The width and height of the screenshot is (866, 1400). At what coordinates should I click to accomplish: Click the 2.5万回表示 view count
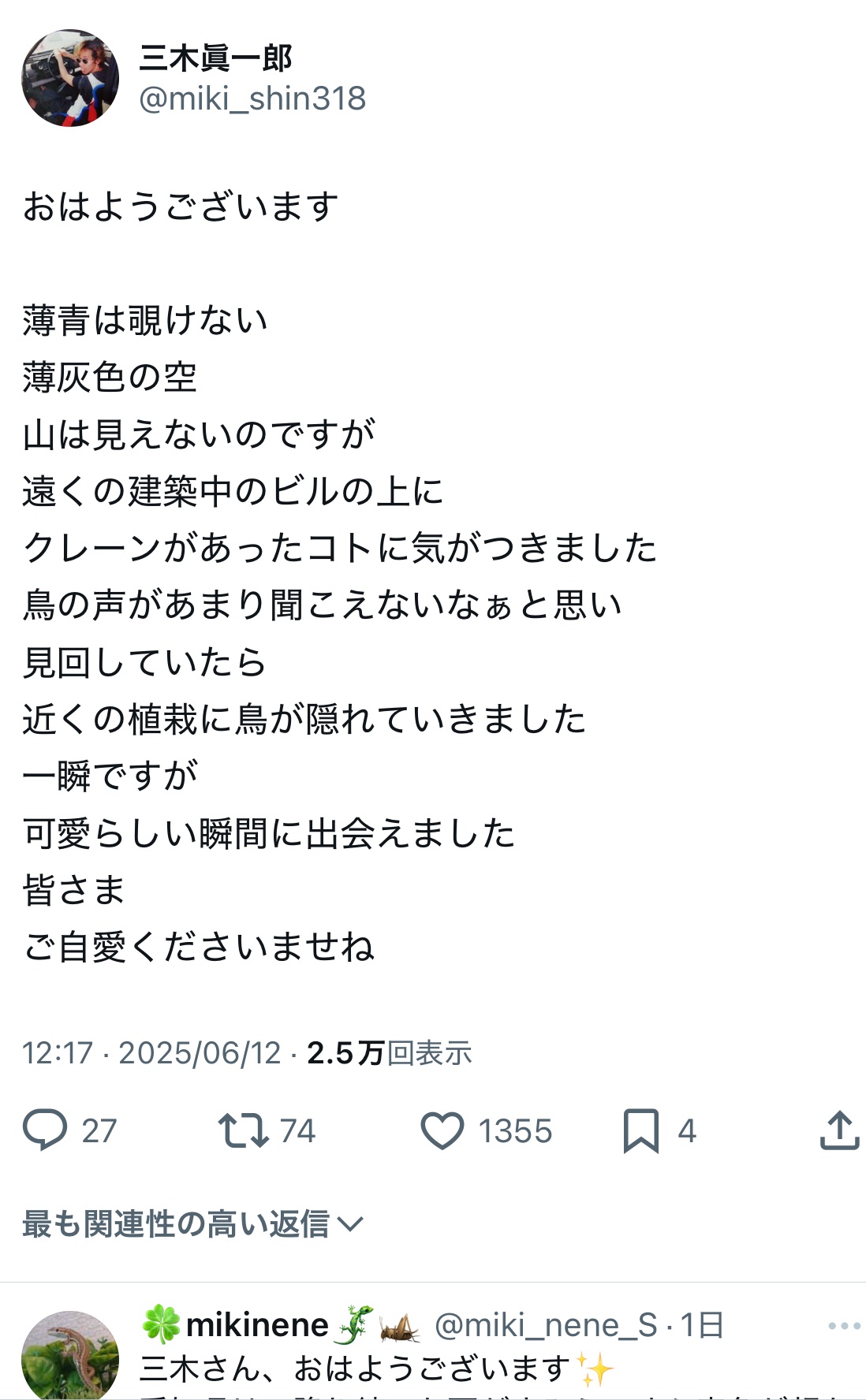(x=390, y=1053)
